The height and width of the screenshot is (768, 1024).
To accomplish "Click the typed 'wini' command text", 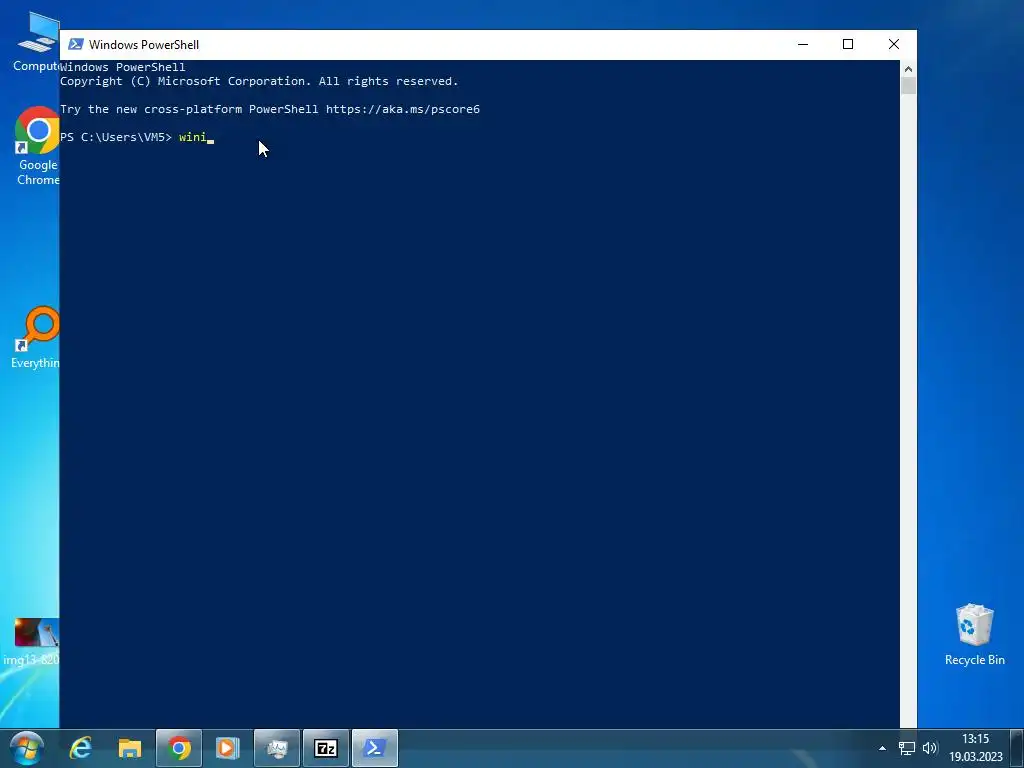I will click(193, 137).
